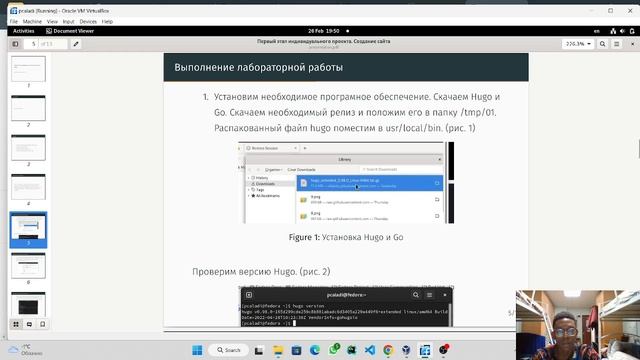
Task: Open PyCharm icon on taskbar
Action: tap(351, 350)
